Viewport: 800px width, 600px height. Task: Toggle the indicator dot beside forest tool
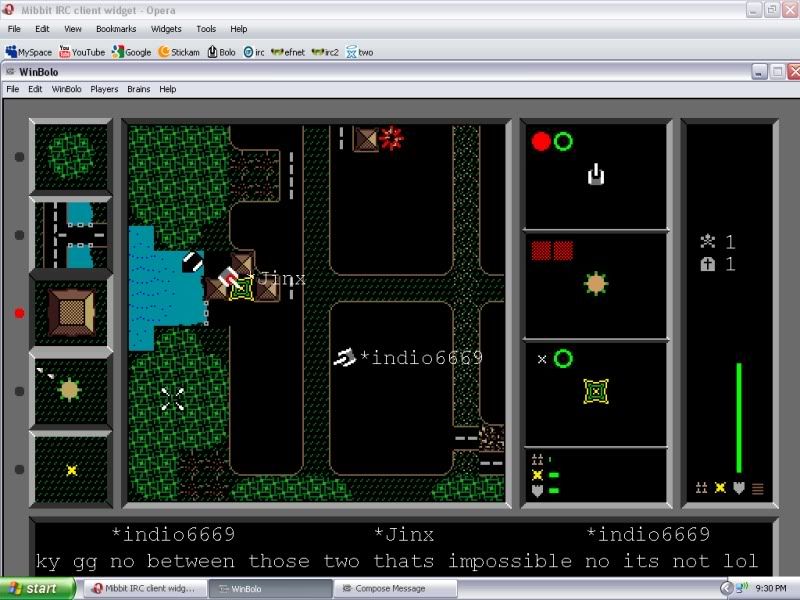(x=19, y=157)
